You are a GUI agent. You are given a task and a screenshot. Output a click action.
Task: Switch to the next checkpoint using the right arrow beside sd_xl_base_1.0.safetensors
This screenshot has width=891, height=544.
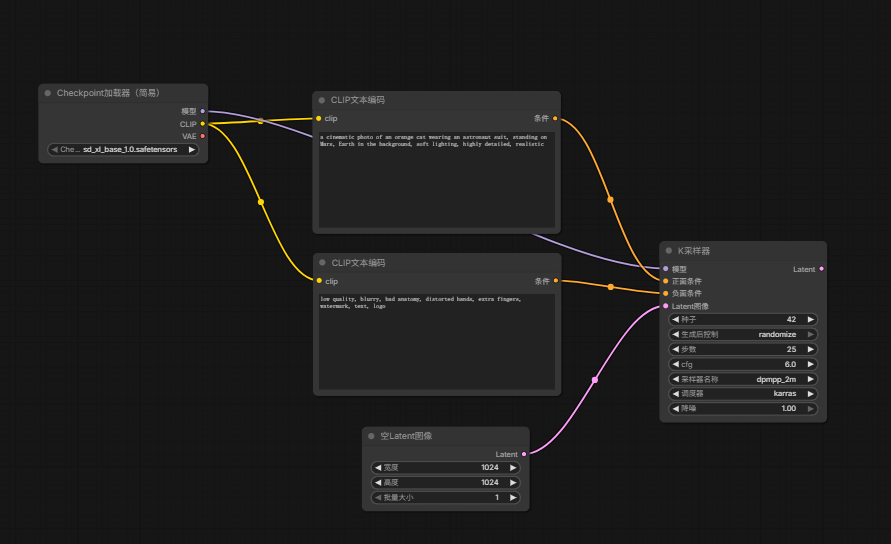[x=192, y=150]
